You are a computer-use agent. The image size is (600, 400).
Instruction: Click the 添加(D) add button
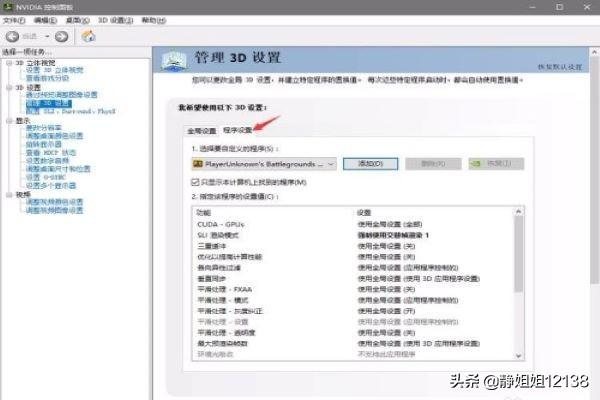[x=370, y=163]
